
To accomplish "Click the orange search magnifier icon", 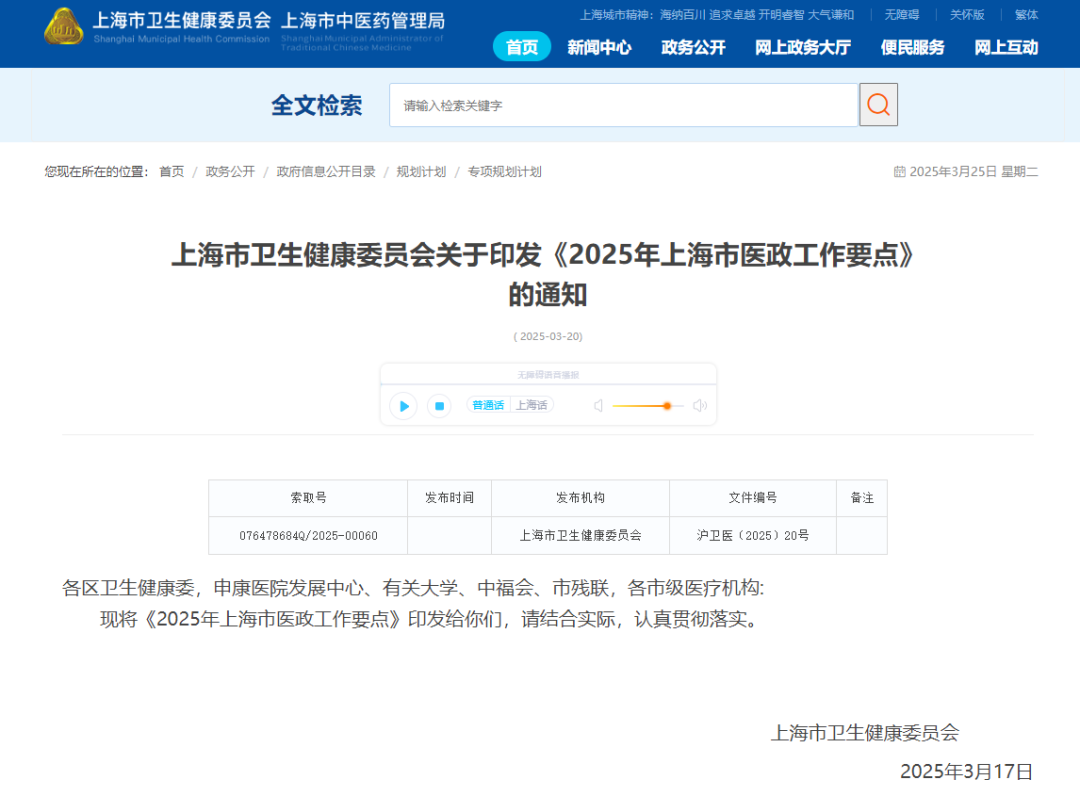I will click(878, 105).
